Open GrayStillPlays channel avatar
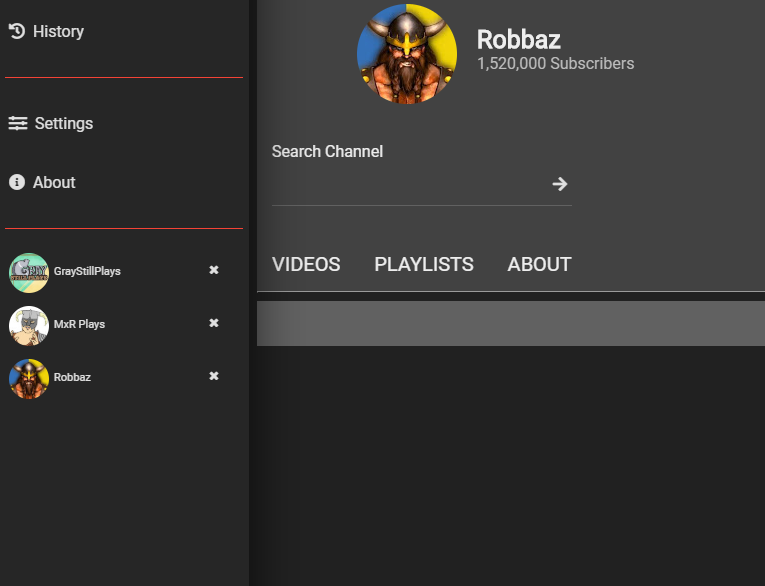The image size is (765, 586). 29,273
